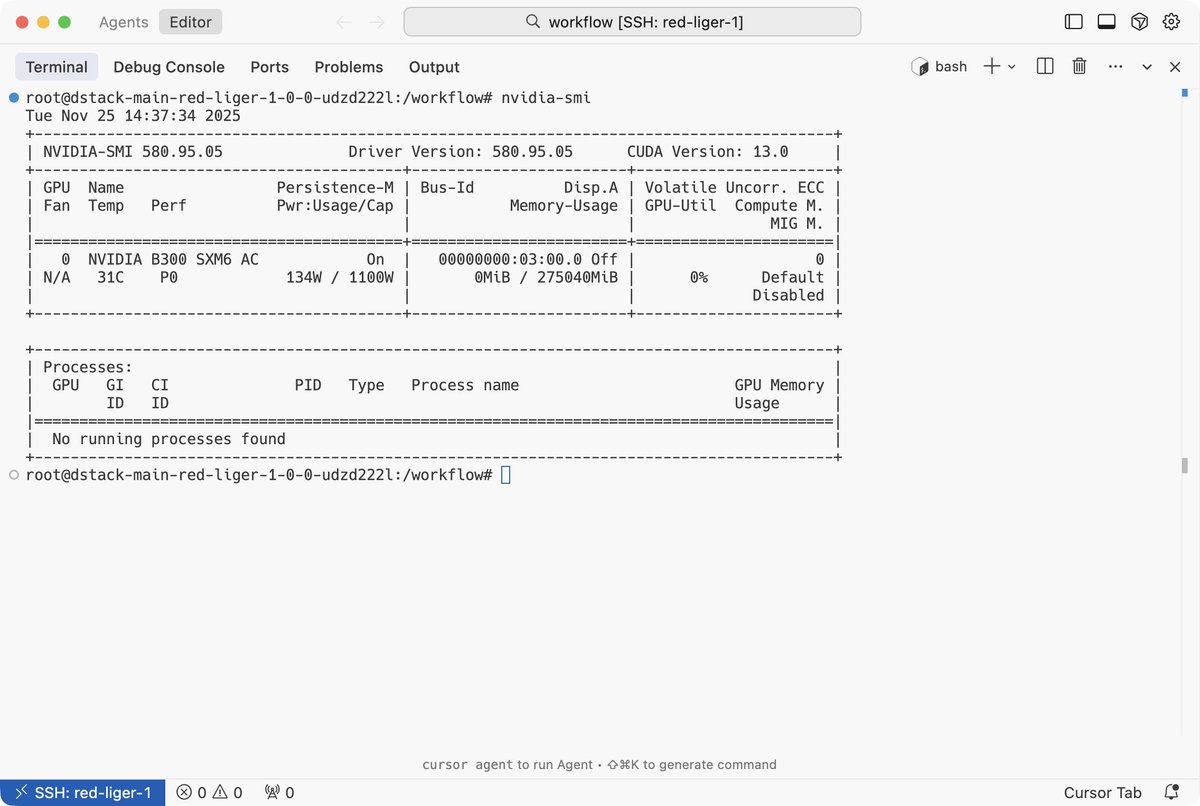
Task: Click Cursor Tab in status bar
Action: (1102, 793)
